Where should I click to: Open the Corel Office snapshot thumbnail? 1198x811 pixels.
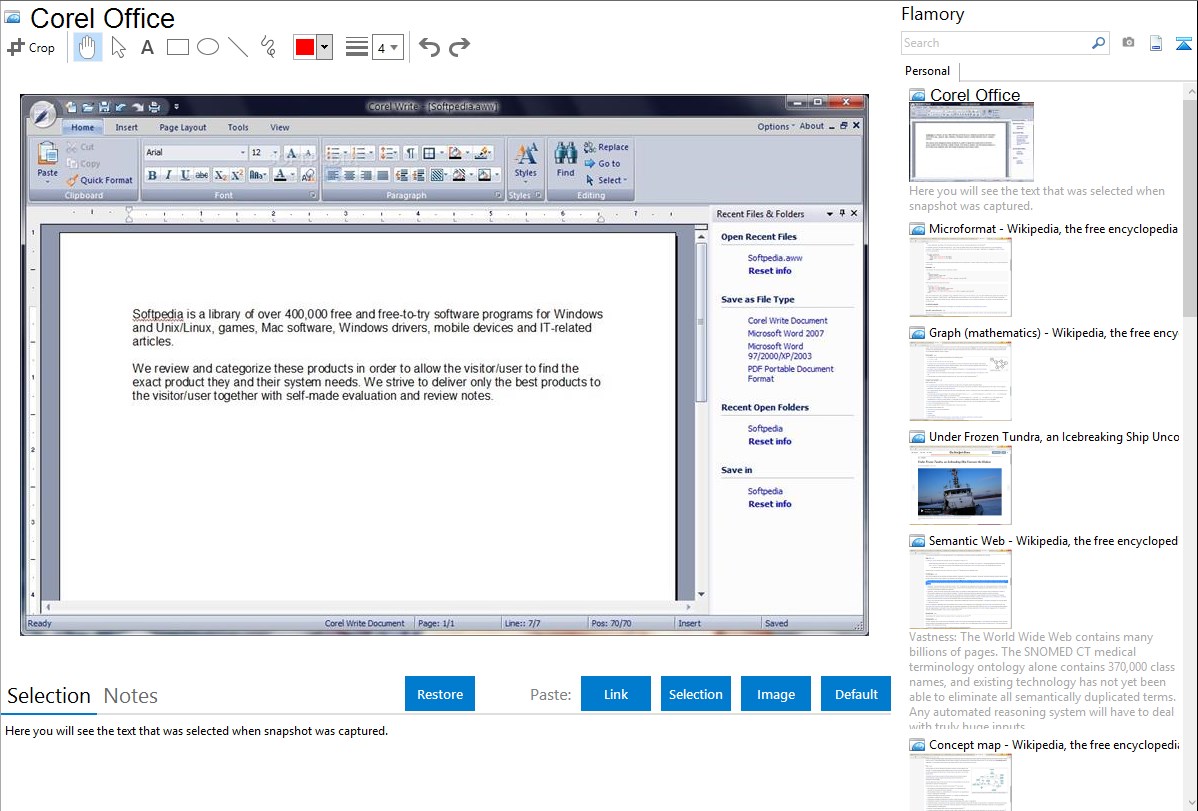pyautogui.click(x=971, y=142)
